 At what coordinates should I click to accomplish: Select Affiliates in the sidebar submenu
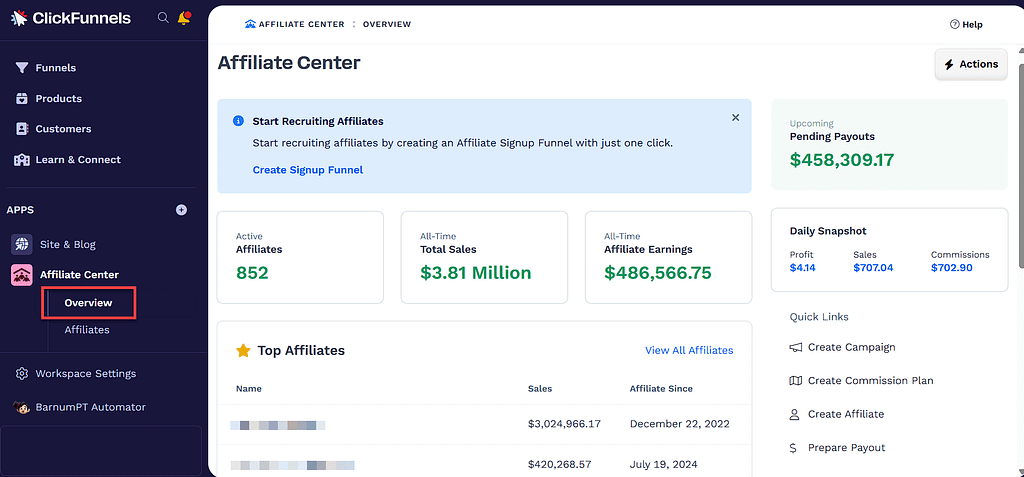click(87, 330)
